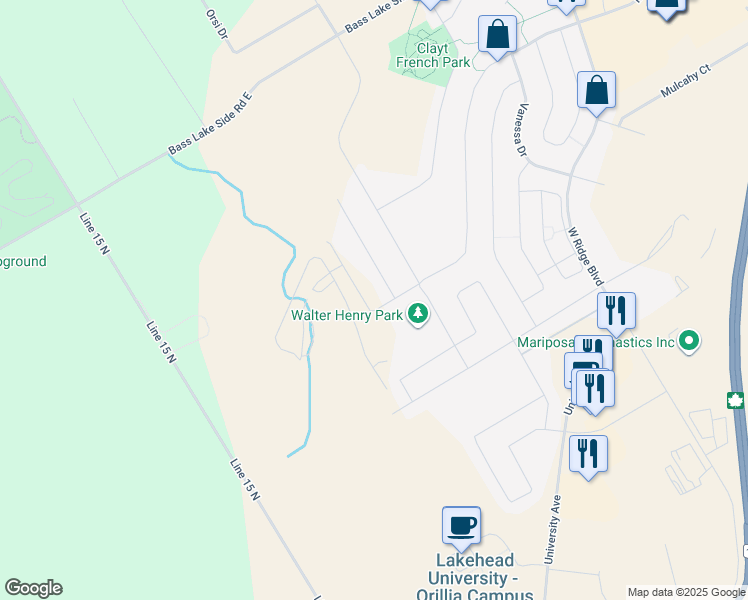Click the Map data ©2025 Google attribution

(687, 593)
